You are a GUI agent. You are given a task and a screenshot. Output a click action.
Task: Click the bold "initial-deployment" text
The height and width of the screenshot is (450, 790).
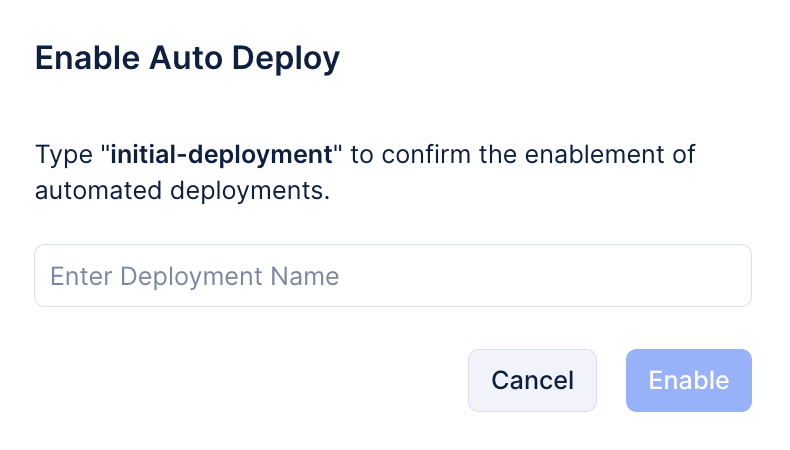(x=220, y=155)
